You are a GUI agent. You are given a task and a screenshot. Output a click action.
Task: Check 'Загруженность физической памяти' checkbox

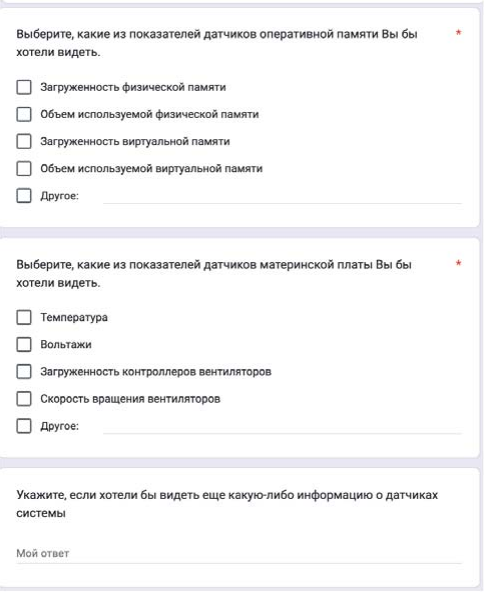click(x=24, y=87)
